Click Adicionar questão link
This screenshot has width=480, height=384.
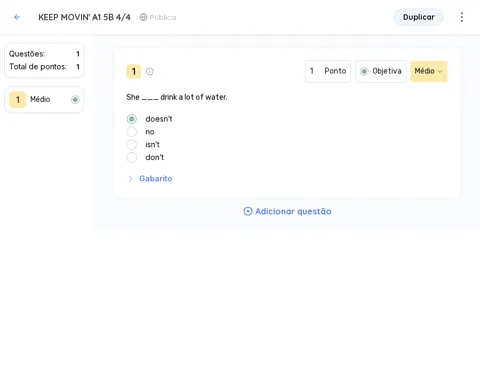287,211
